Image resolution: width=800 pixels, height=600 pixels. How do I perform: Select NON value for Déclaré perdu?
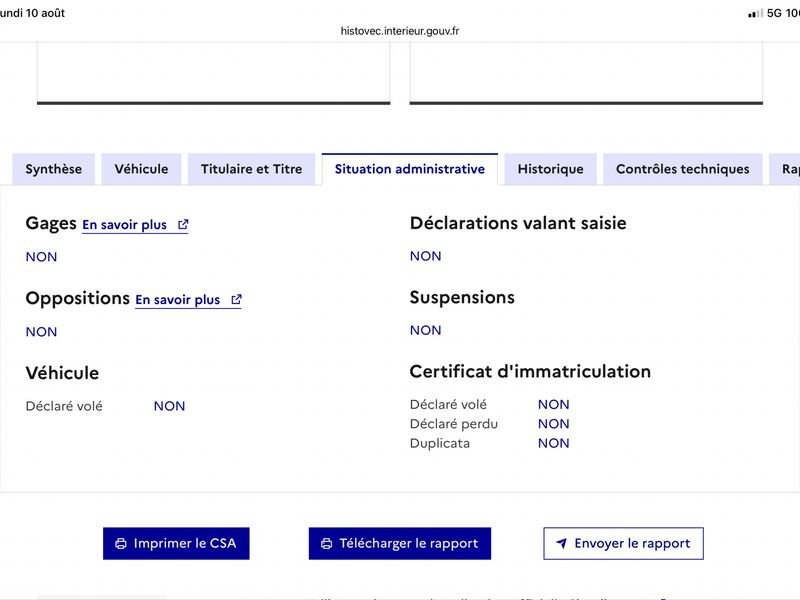(x=554, y=424)
